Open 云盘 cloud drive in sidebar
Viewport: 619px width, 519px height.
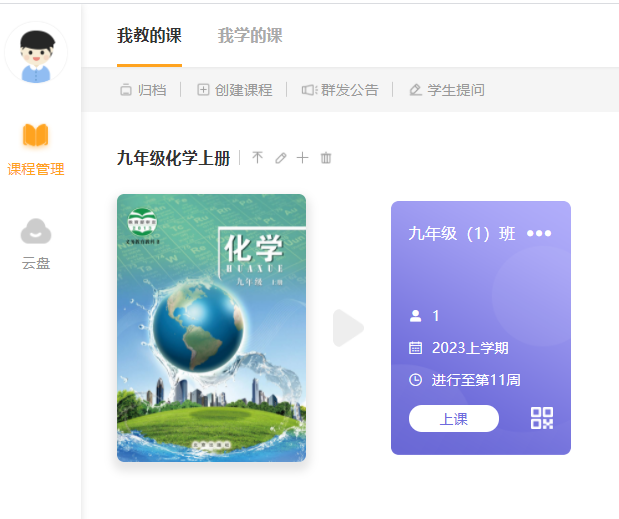pyautogui.click(x=36, y=245)
